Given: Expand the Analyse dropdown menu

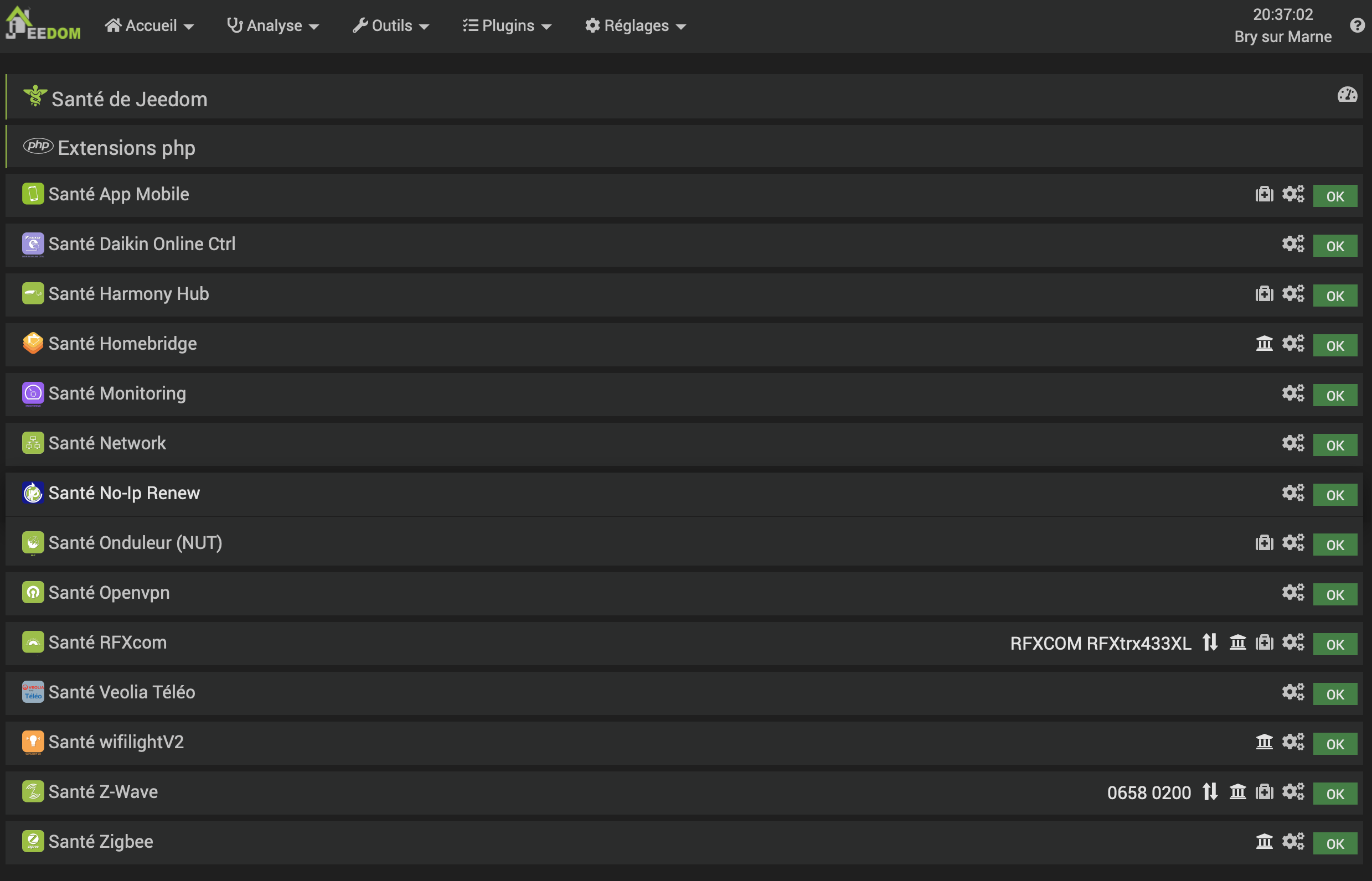Looking at the screenshot, I should coord(273,26).
